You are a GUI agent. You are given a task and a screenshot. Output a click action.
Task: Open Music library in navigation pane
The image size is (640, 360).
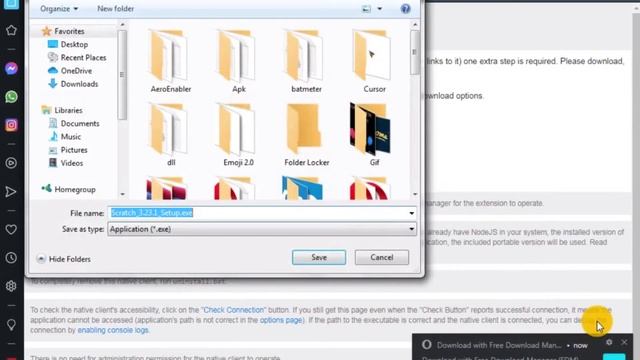pos(65,136)
